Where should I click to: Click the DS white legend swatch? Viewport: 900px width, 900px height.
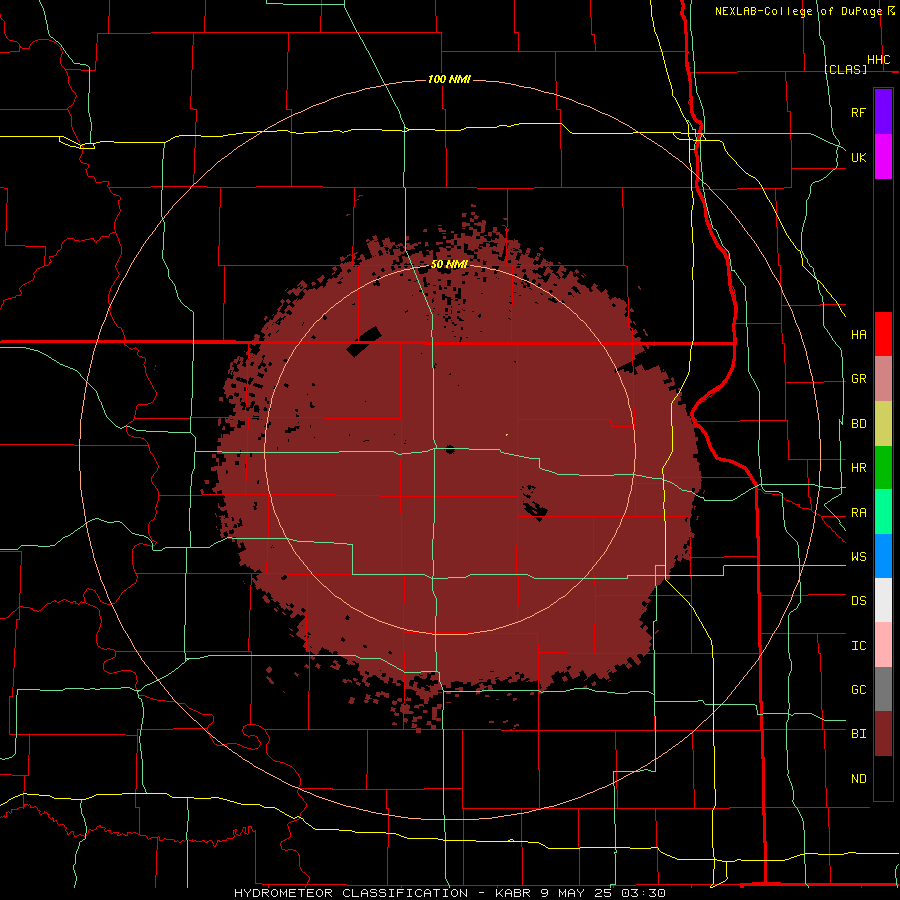tap(883, 600)
